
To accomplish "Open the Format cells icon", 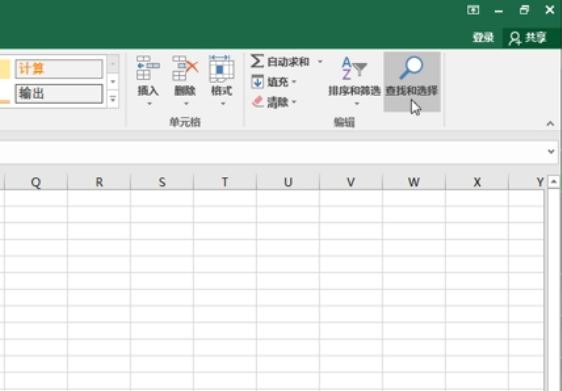I will coord(221,68).
